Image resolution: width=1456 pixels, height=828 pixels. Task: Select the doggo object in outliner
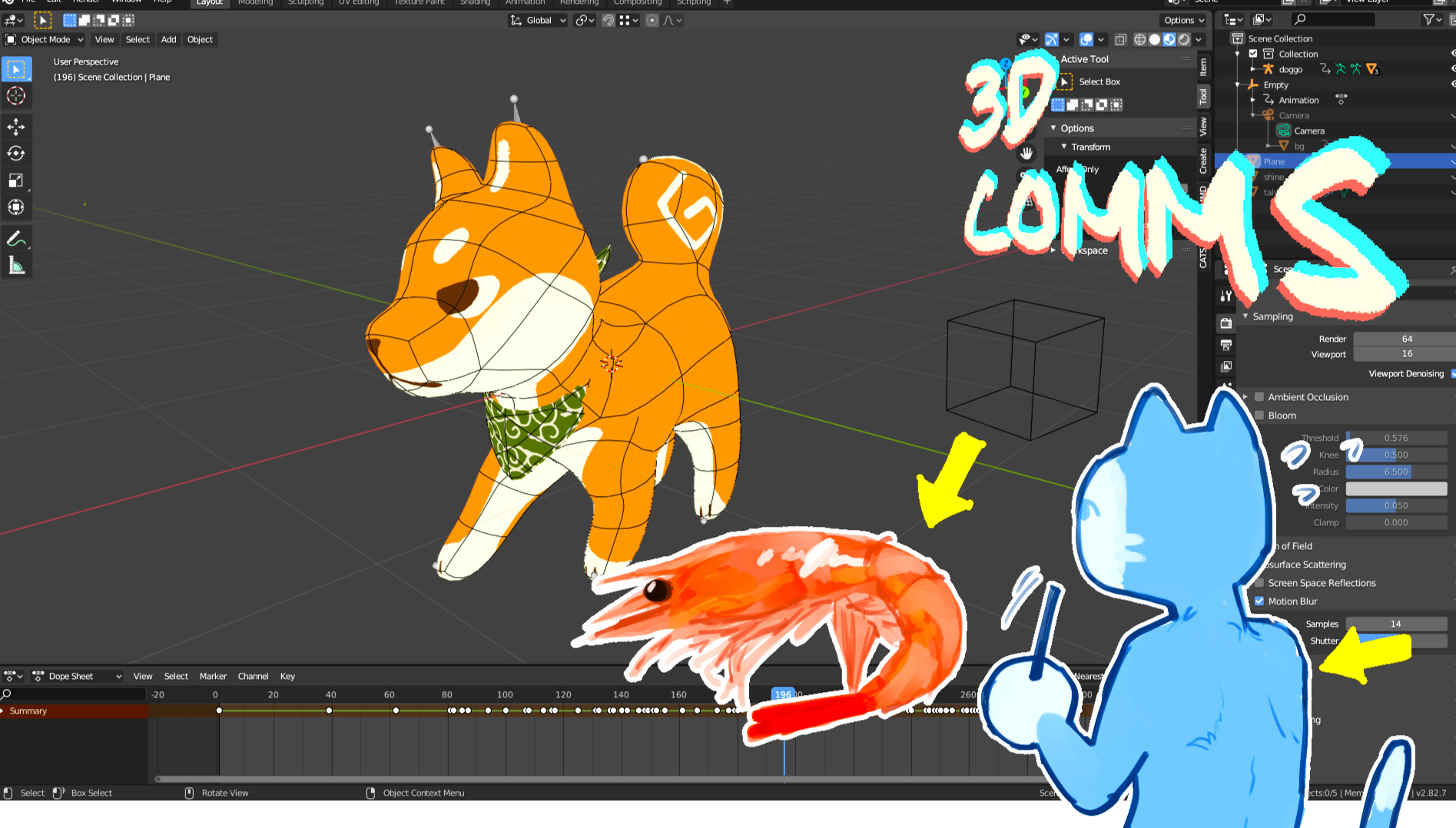[x=1290, y=70]
